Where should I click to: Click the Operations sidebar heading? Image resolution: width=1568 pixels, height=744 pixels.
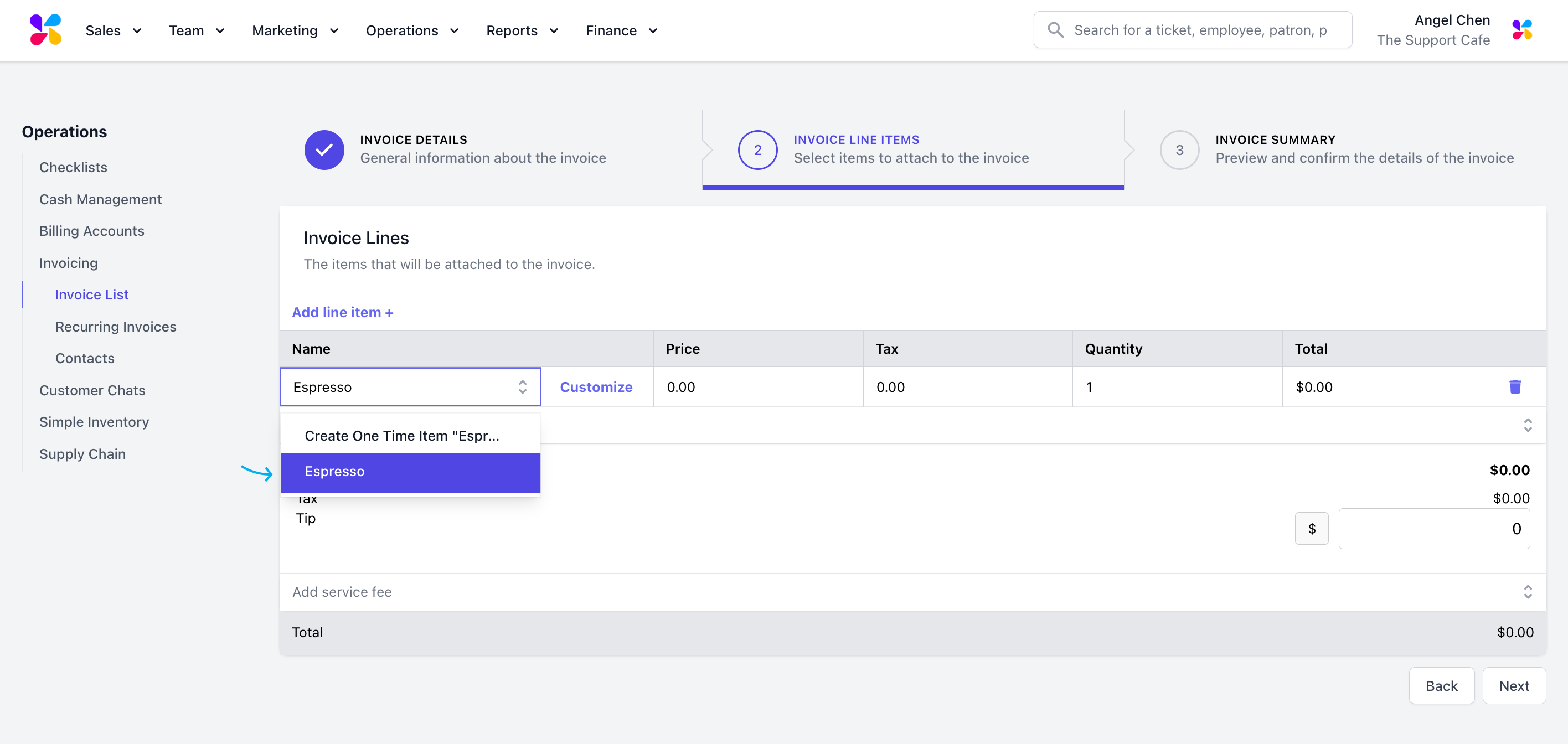click(65, 131)
